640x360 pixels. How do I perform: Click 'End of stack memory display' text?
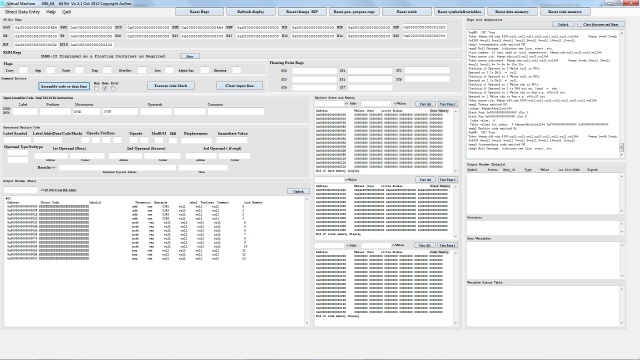click(338, 234)
